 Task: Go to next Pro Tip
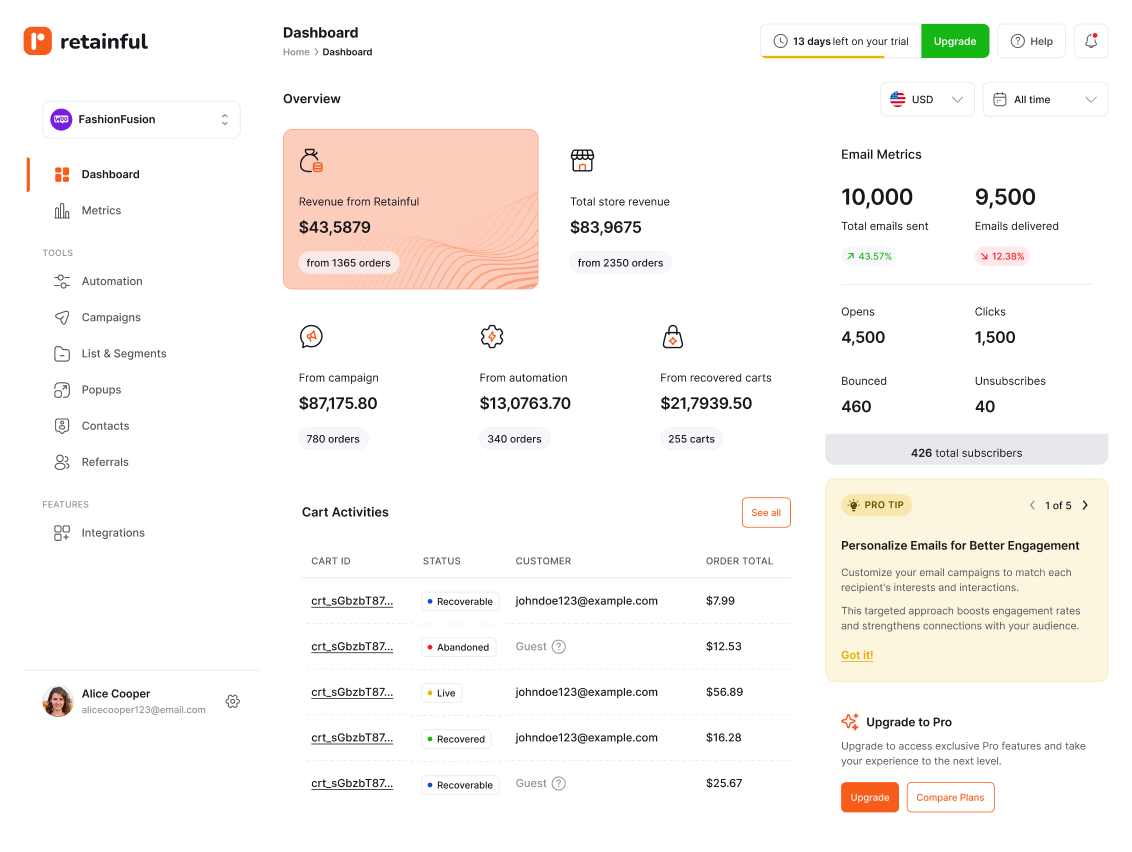point(1085,505)
